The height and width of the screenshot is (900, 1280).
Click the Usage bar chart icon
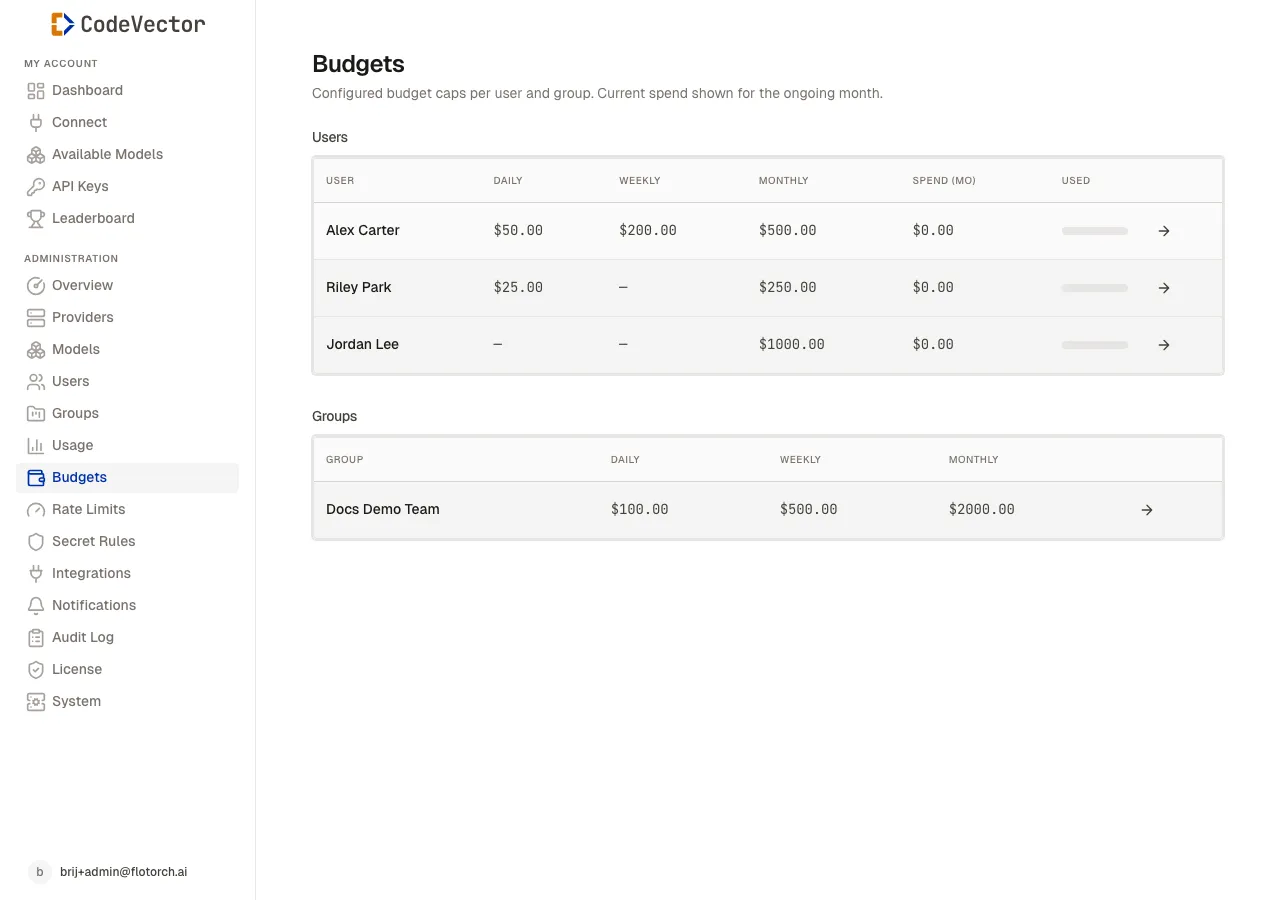[36, 446]
